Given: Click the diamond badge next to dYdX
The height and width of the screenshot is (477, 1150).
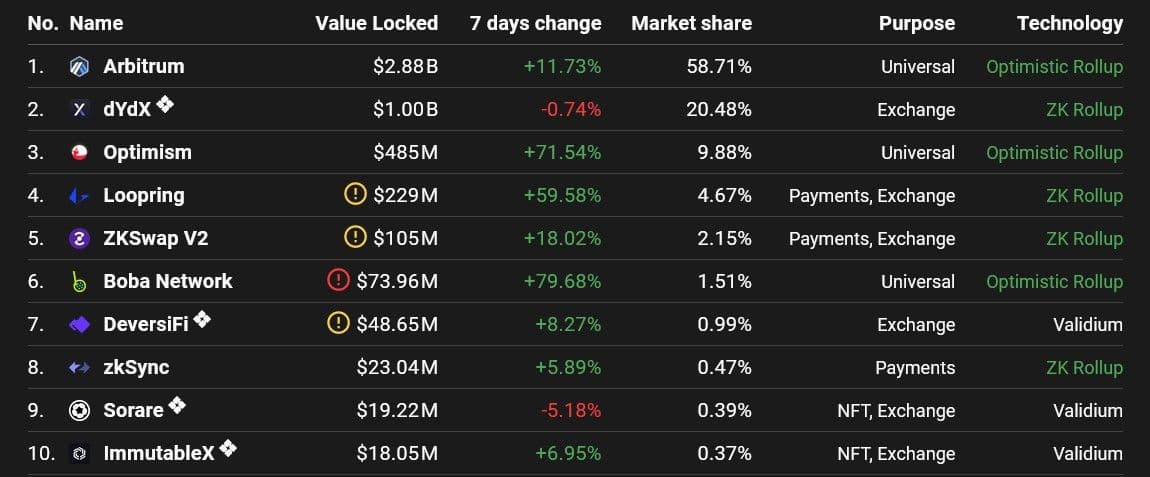Looking at the screenshot, I should [165, 104].
